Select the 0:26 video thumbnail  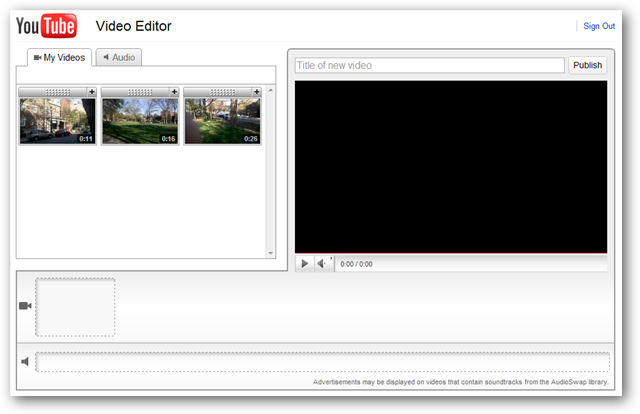tap(222, 121)
